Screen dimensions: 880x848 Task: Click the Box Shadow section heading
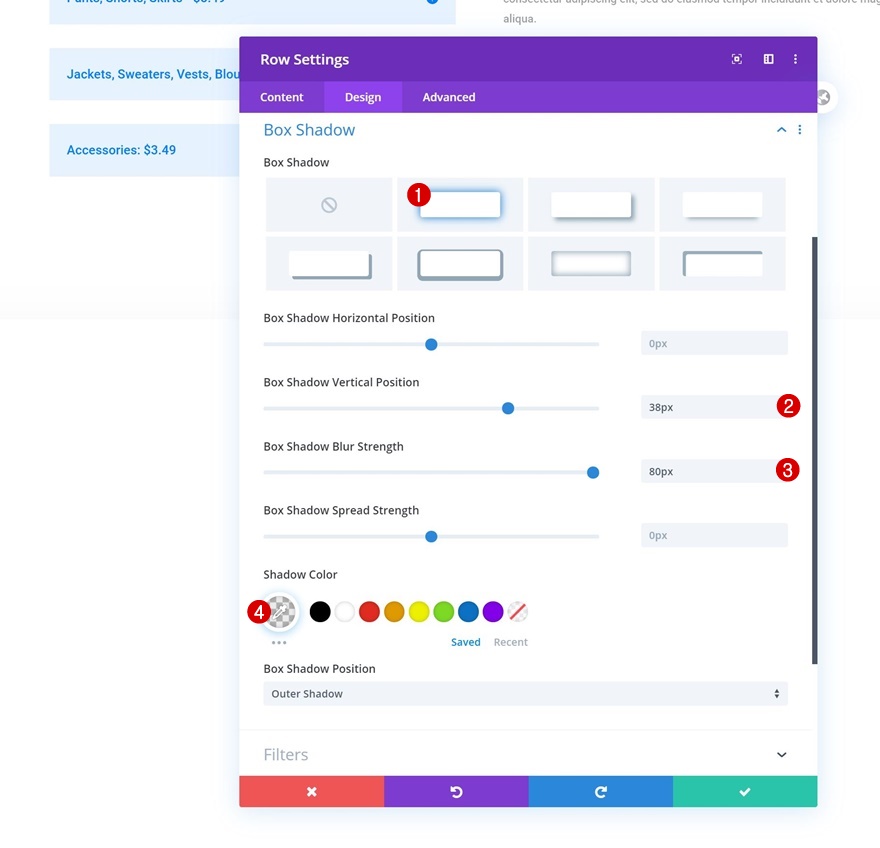point(309,130)
